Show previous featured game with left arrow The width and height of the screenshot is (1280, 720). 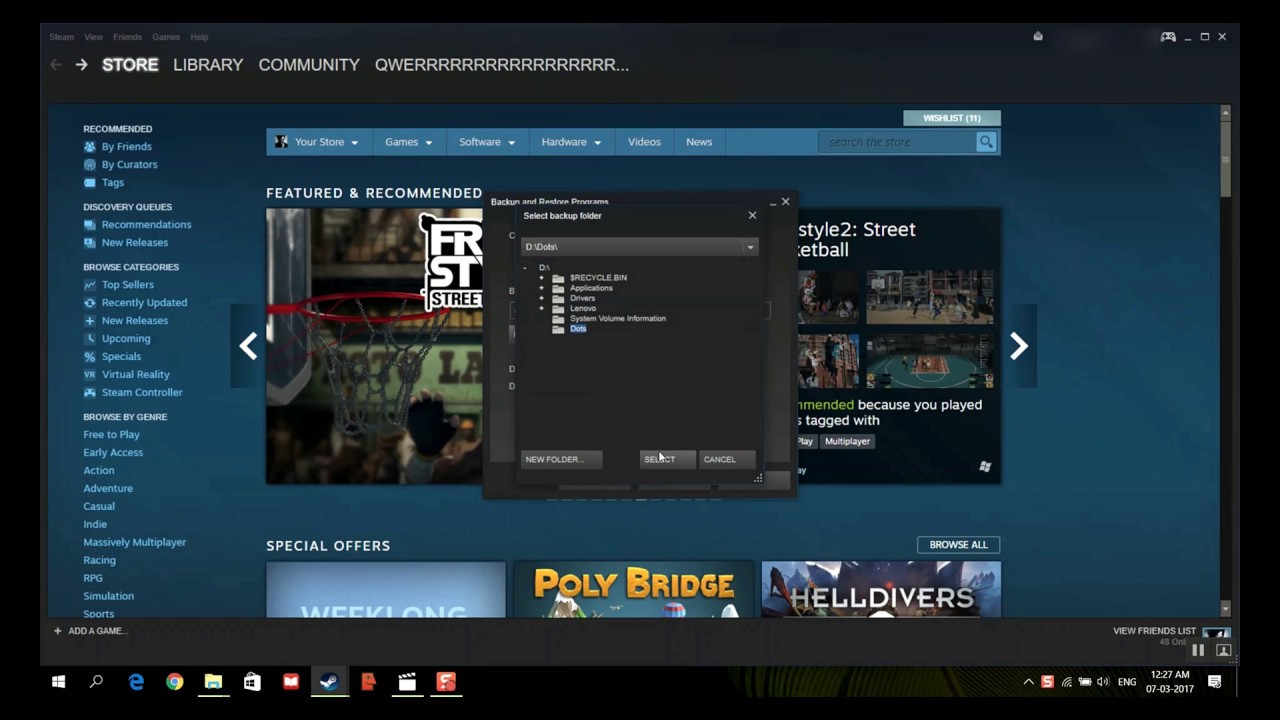tap(248, 346)
